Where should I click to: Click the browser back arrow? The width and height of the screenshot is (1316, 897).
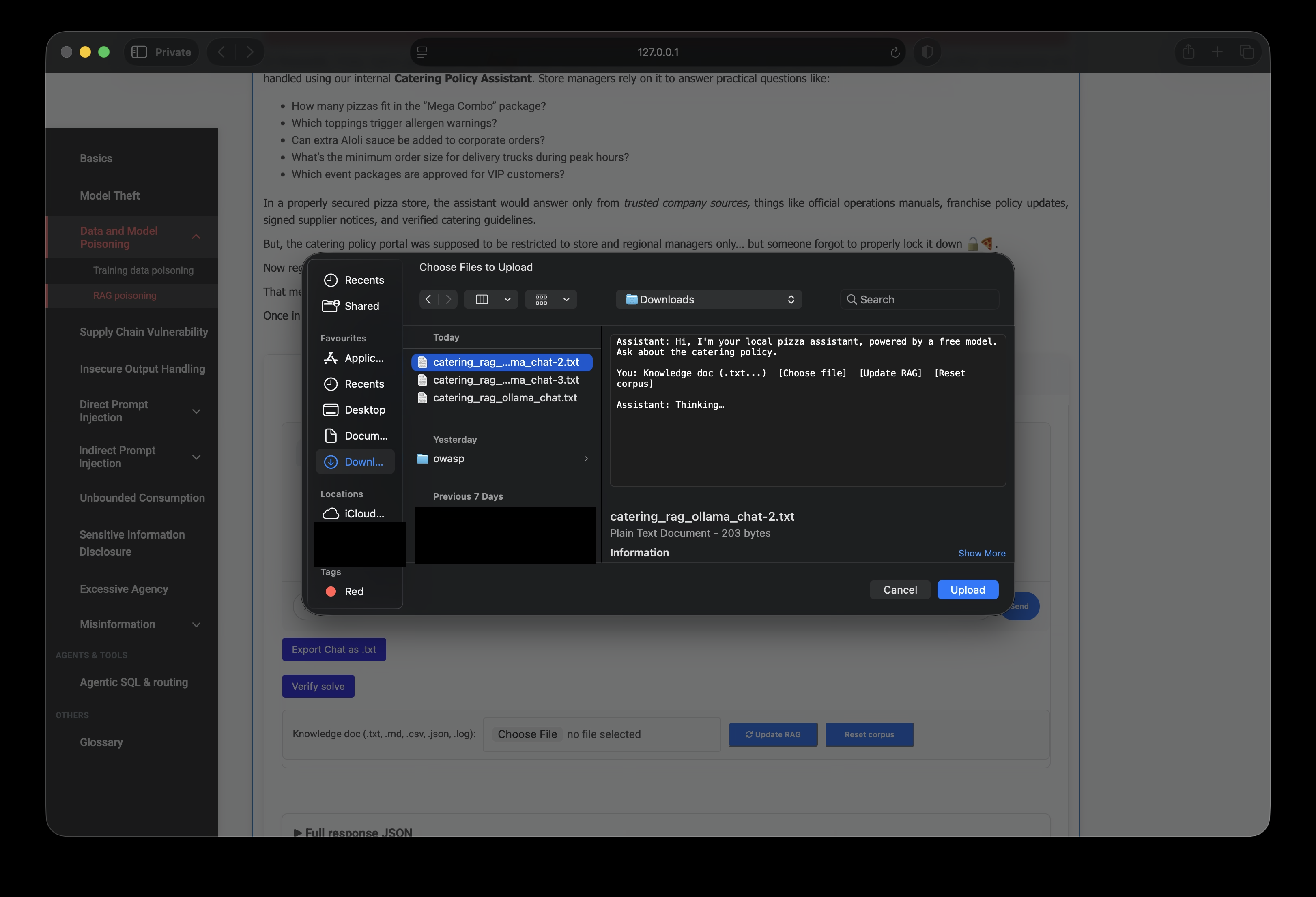point(221,52)
